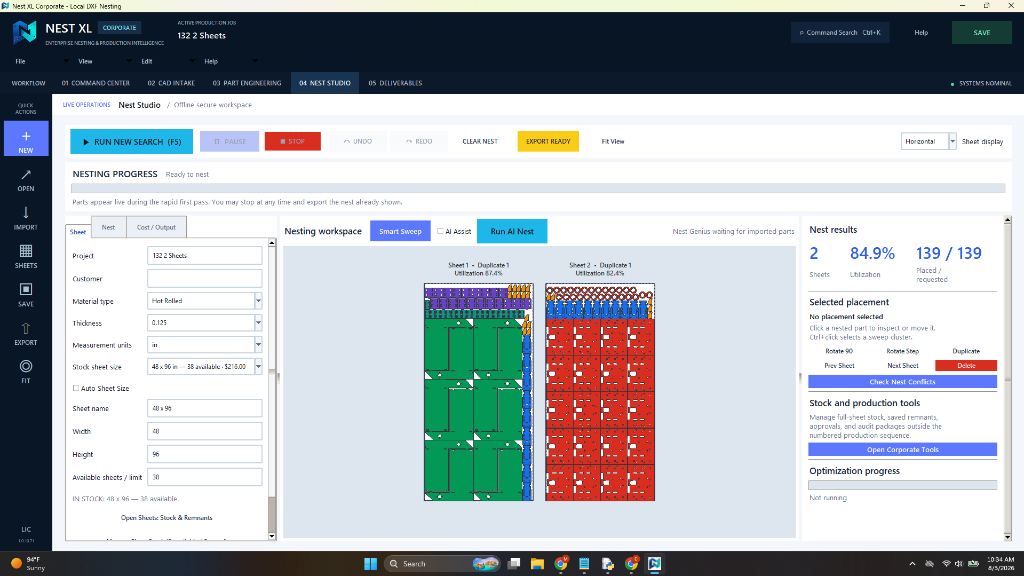The height and width of the screenshot is (576, 1024).
Task: Click the Command Search field
Action: point(840,33)
